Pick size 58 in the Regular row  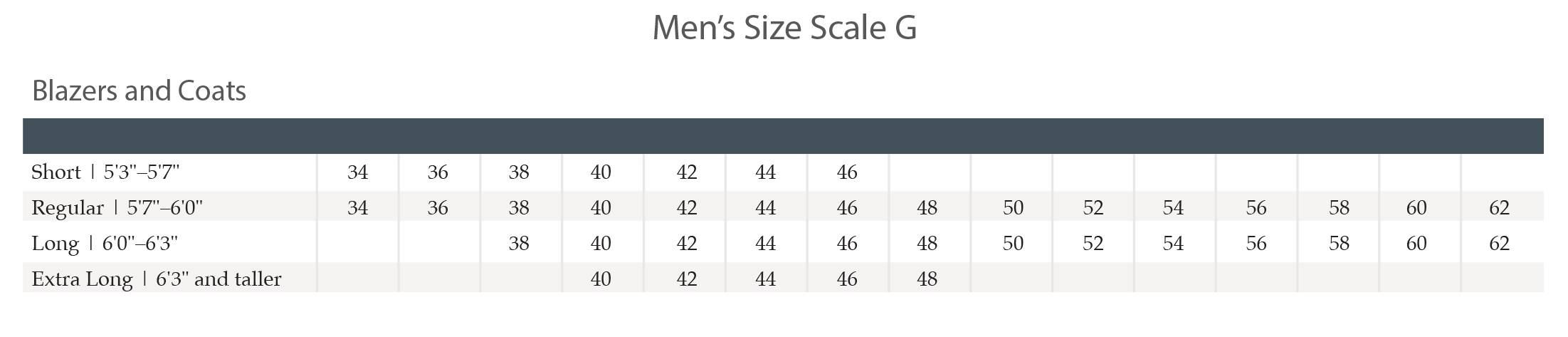[x=1338, y=208]
